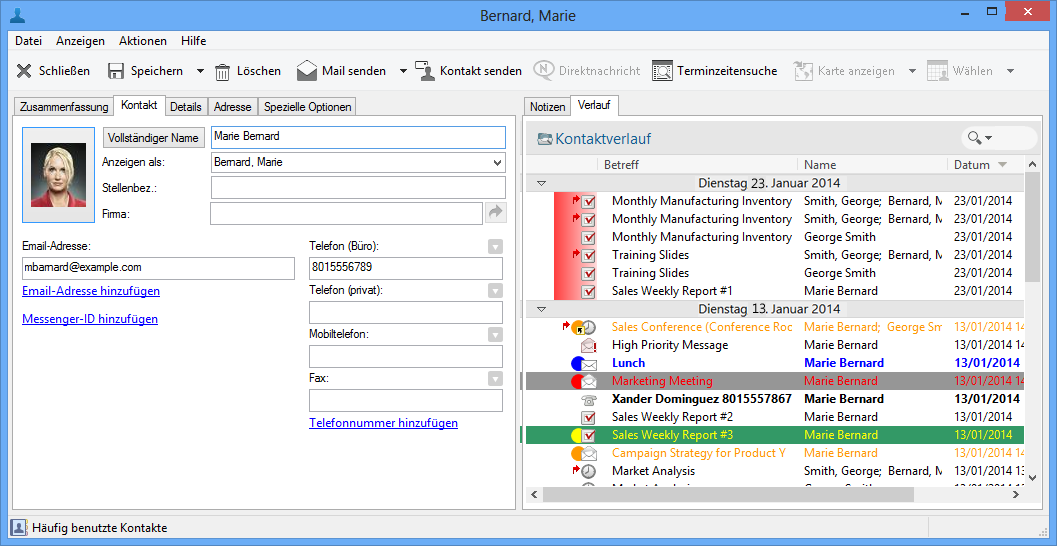1057x546 pixels.
Task: Open the Datei menu
Action: click(28, 40)
